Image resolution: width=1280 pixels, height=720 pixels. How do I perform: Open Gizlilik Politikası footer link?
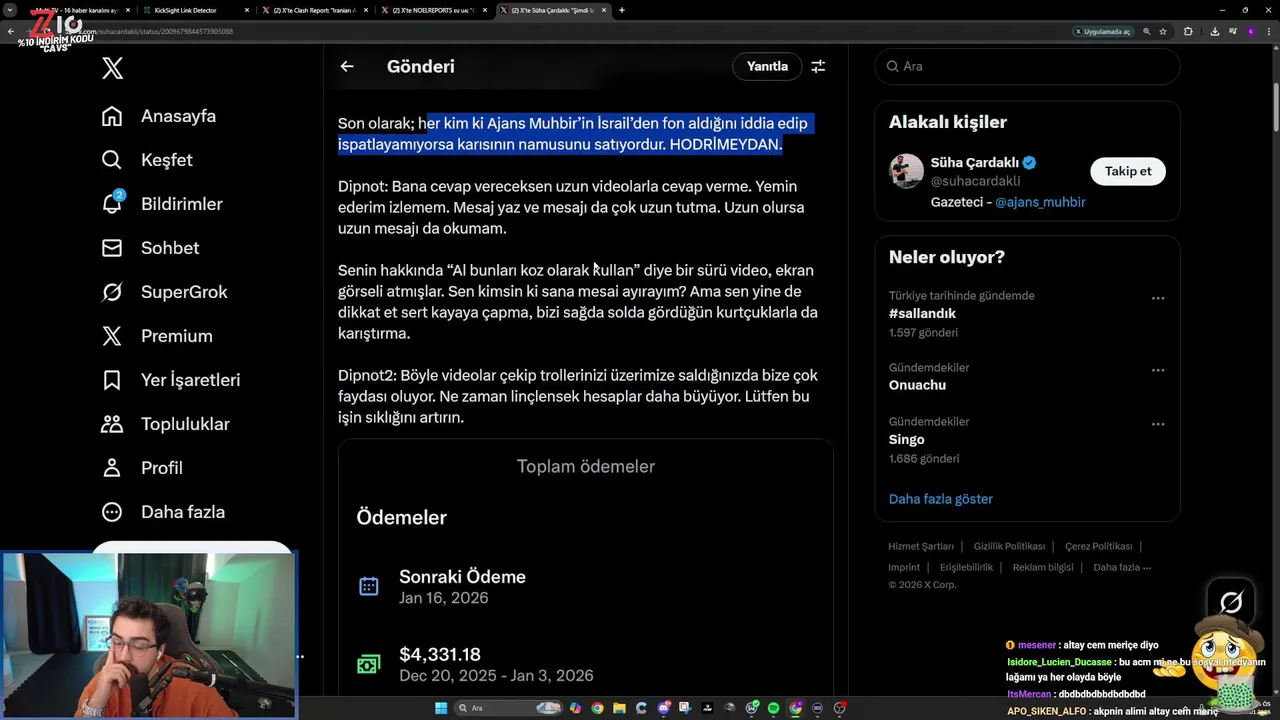(x=1009, y=546)
